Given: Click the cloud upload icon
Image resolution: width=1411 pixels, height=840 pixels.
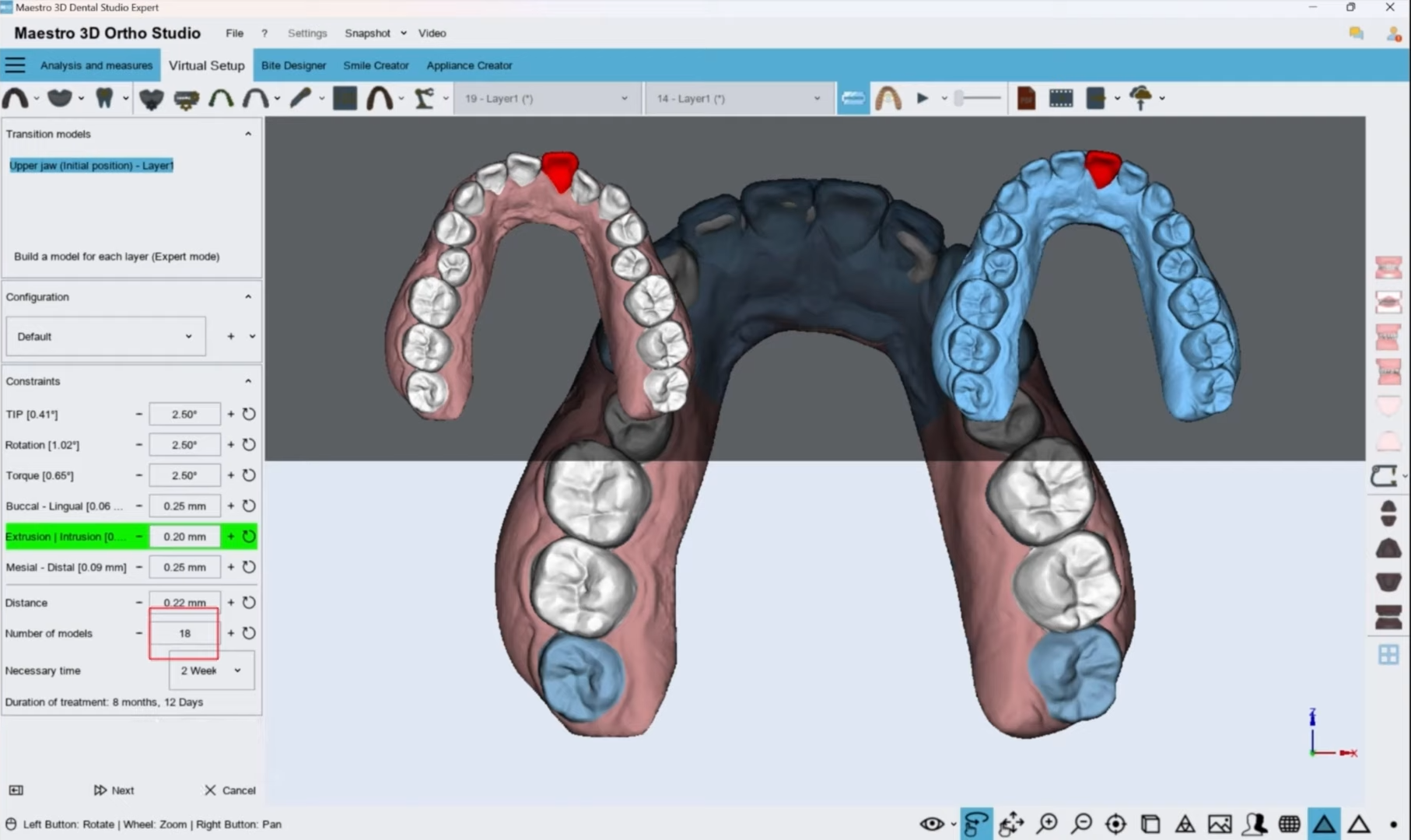Looking at the screenshot, I should (1141, 99).
